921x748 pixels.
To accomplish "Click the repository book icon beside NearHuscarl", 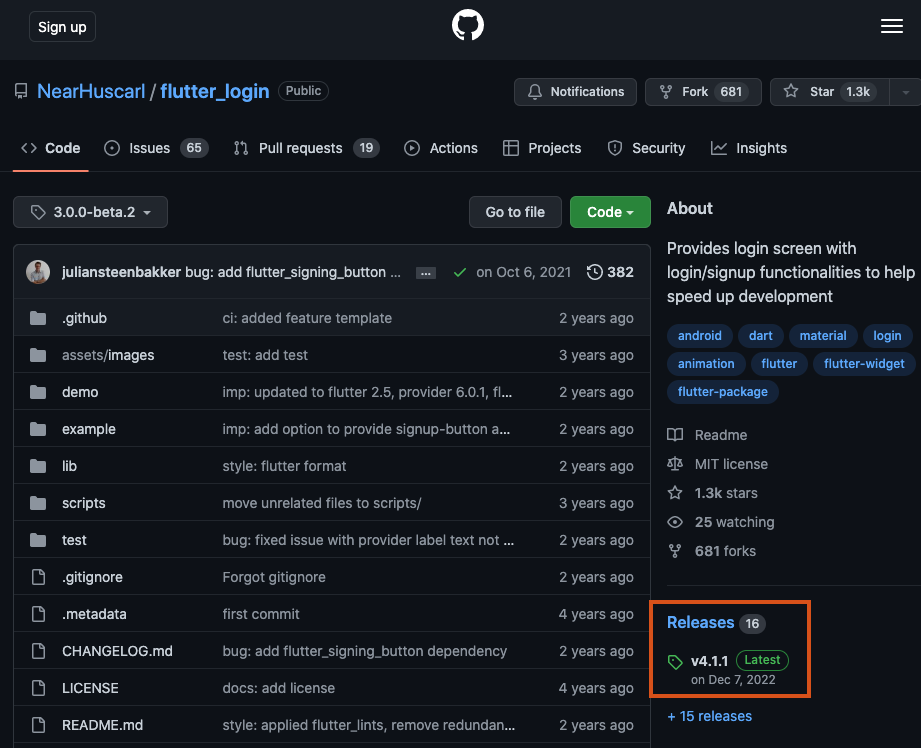I will click(x=21, y=91).
